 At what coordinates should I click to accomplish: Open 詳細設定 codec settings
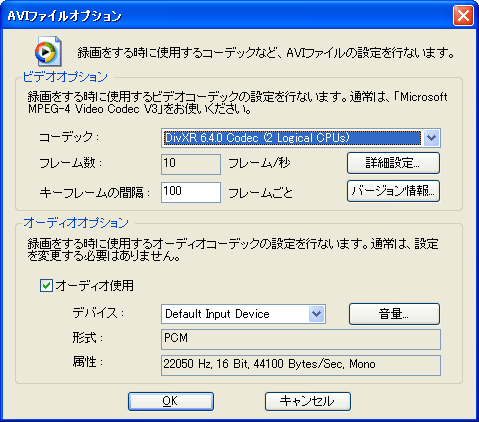(393, 163)
